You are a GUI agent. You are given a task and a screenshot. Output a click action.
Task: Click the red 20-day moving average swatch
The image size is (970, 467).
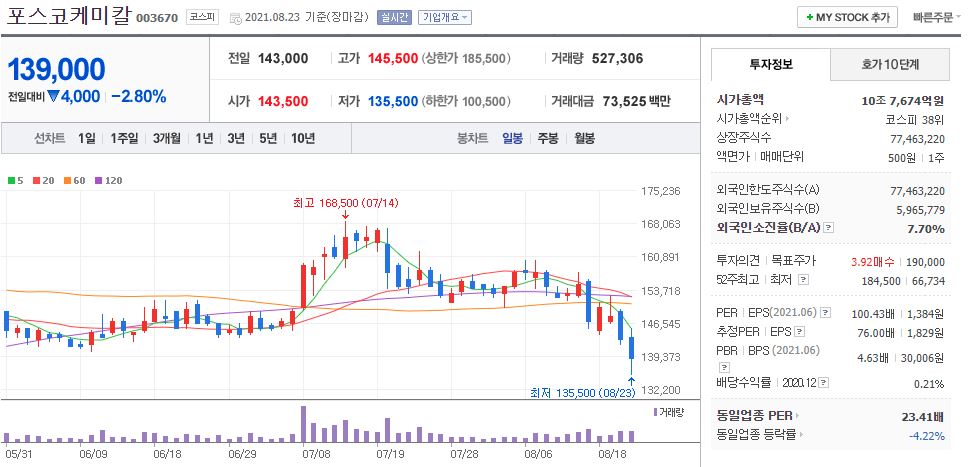pos(36,181)
